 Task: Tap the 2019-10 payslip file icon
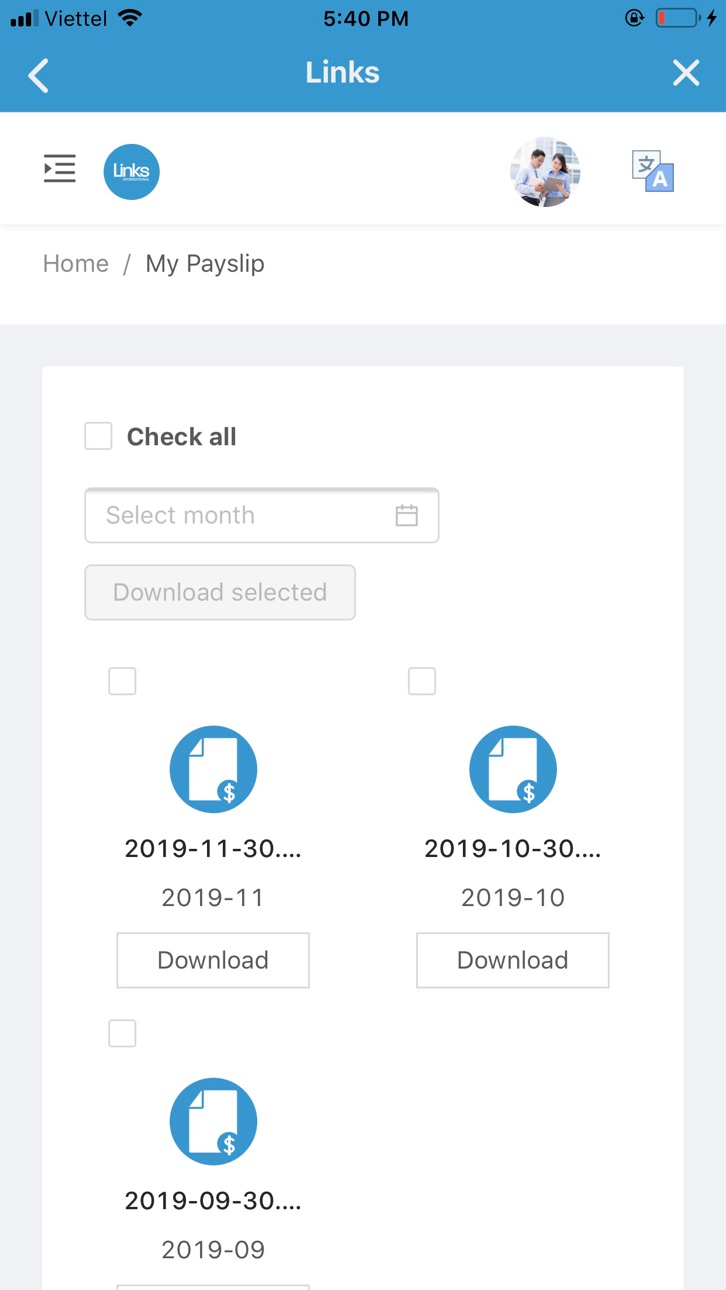point(513,769)
